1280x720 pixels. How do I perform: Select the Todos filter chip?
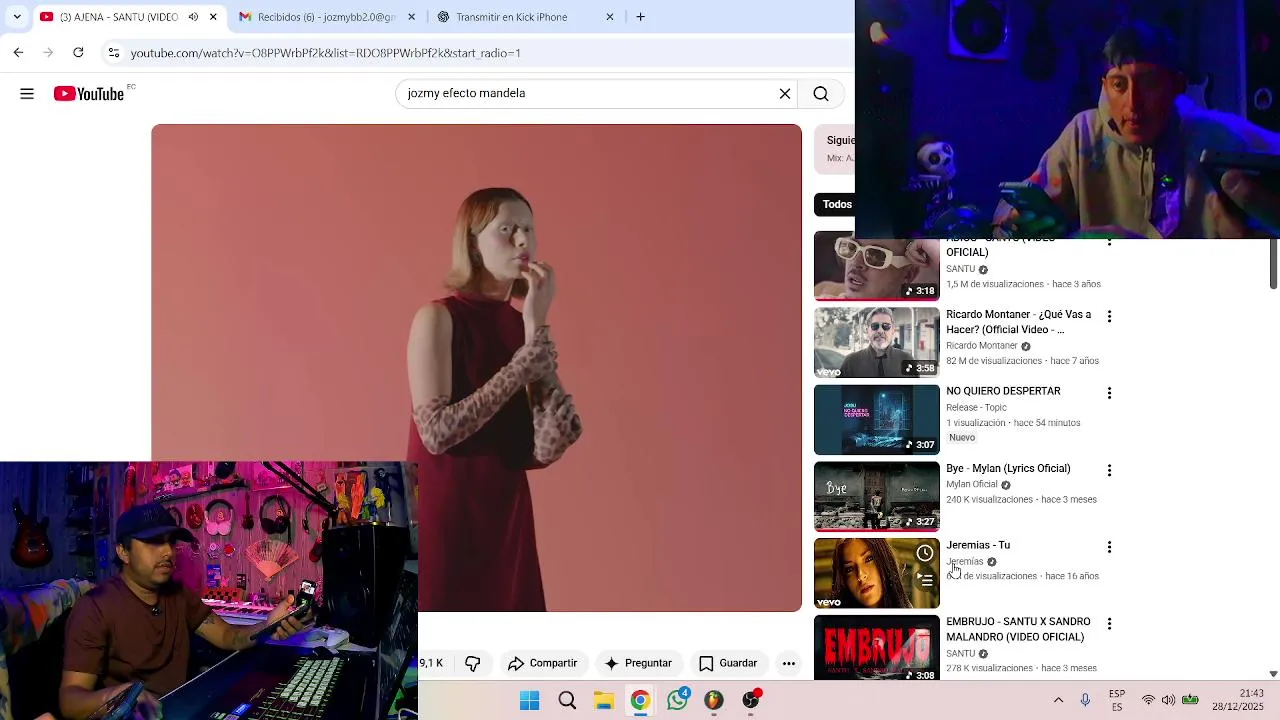tap(836, 204)
